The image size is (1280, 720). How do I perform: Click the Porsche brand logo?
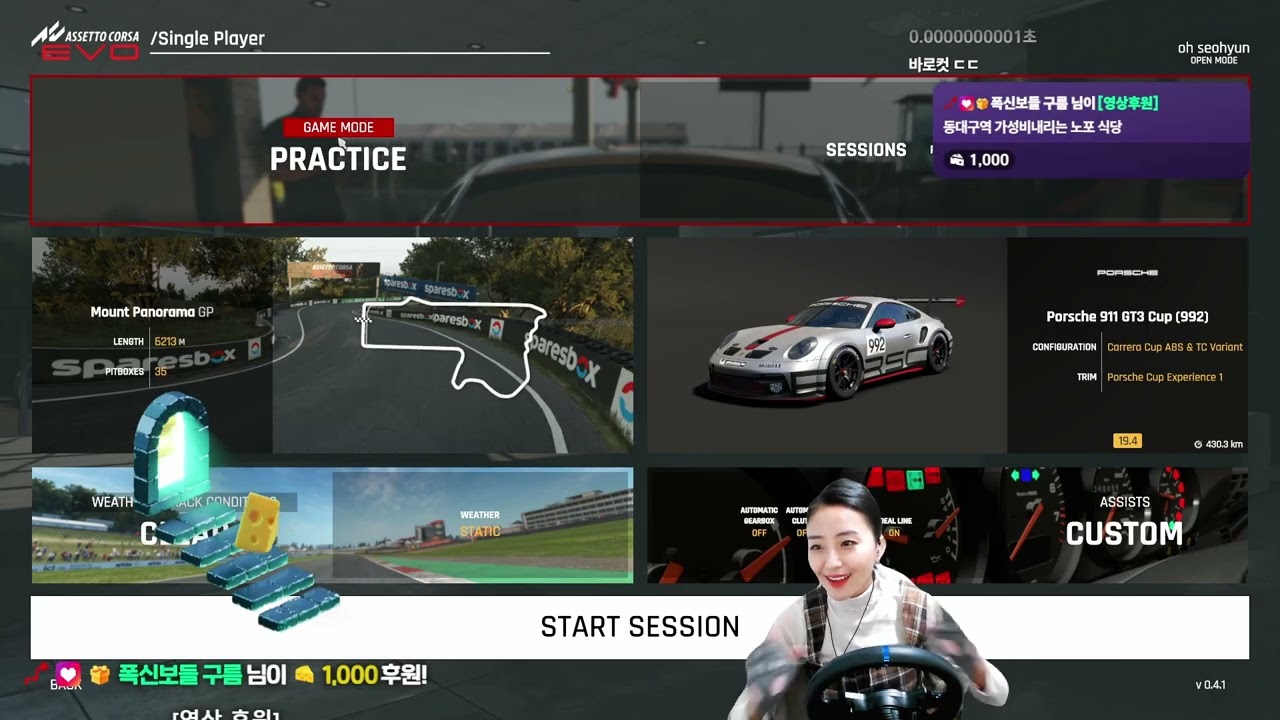(1127, 272)
